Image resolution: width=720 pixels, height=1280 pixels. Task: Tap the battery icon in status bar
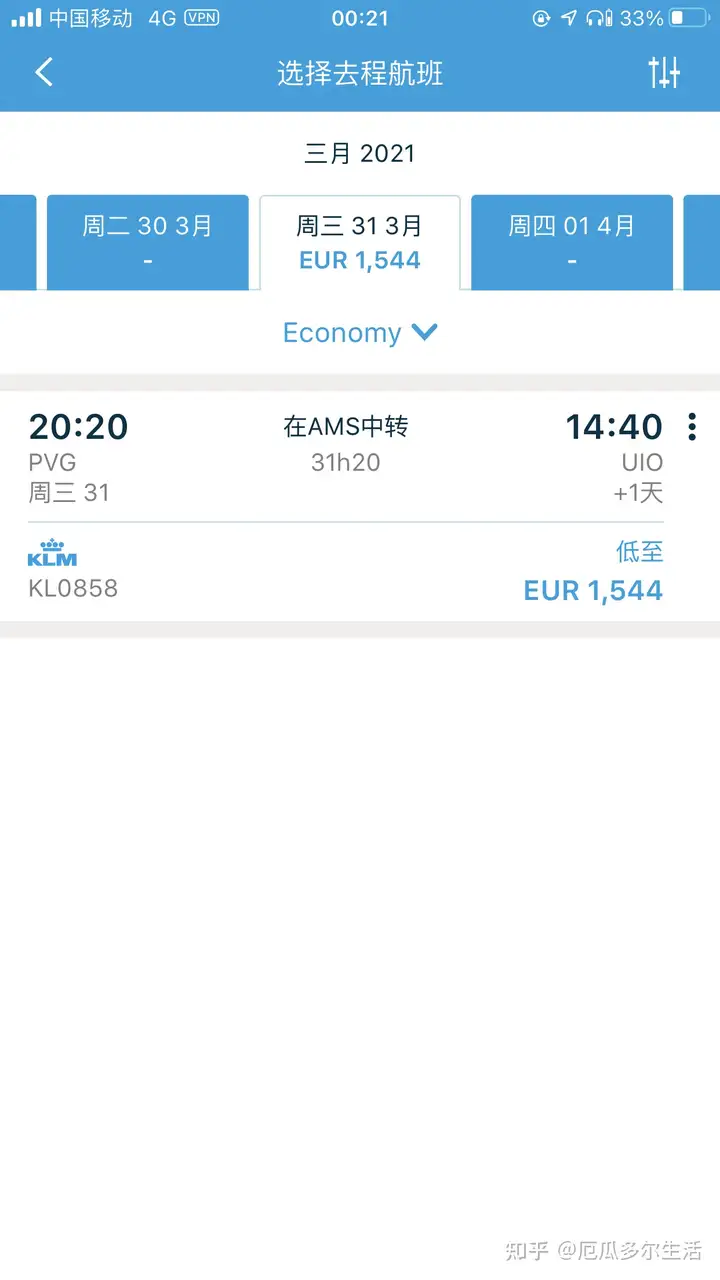[690, 18]
